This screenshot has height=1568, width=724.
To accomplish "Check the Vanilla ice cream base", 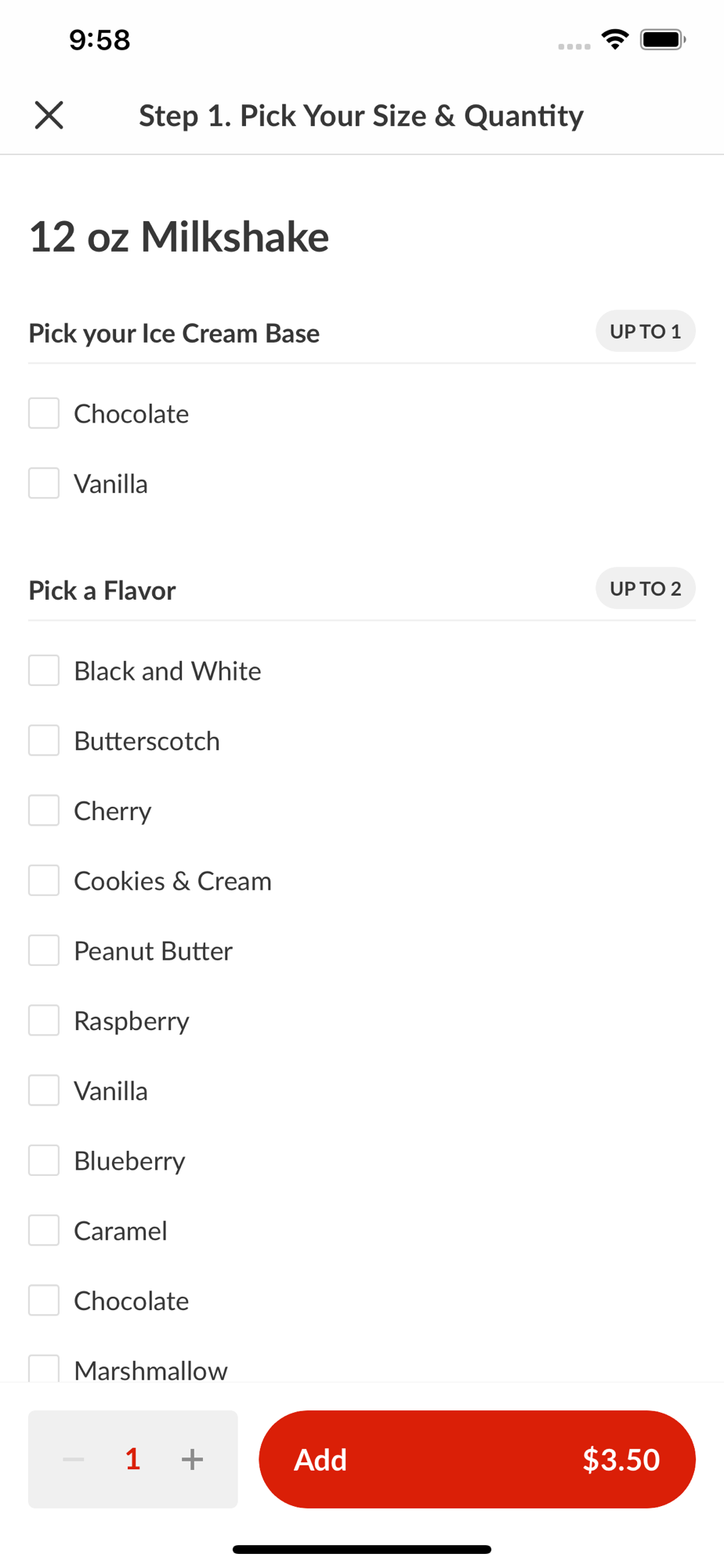I will click(44, 484).
